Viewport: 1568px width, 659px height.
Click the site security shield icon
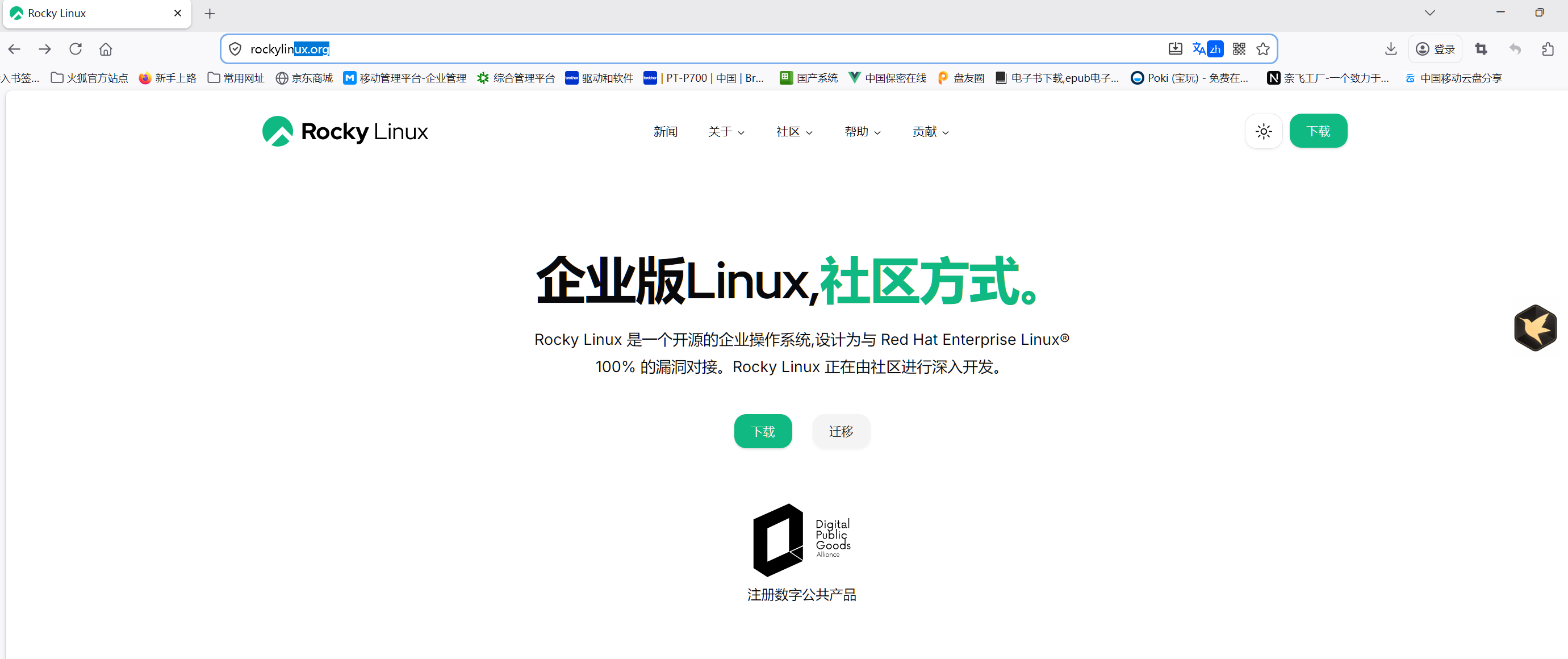click(235, 49)
